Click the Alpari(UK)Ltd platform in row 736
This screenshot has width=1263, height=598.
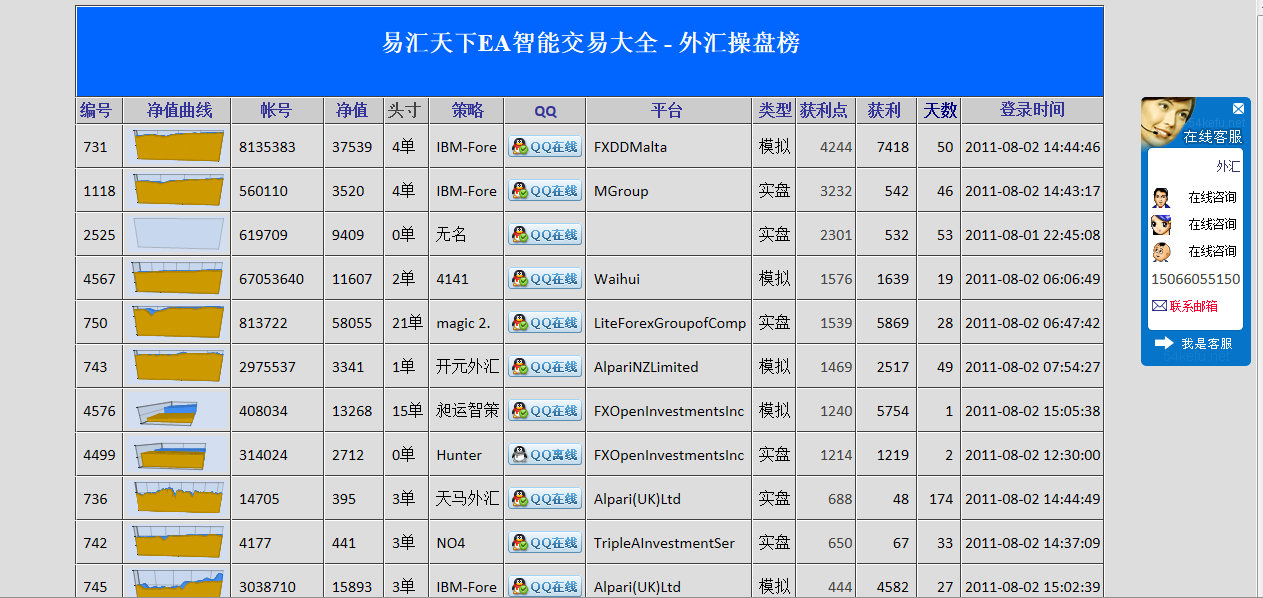(637, 499)
